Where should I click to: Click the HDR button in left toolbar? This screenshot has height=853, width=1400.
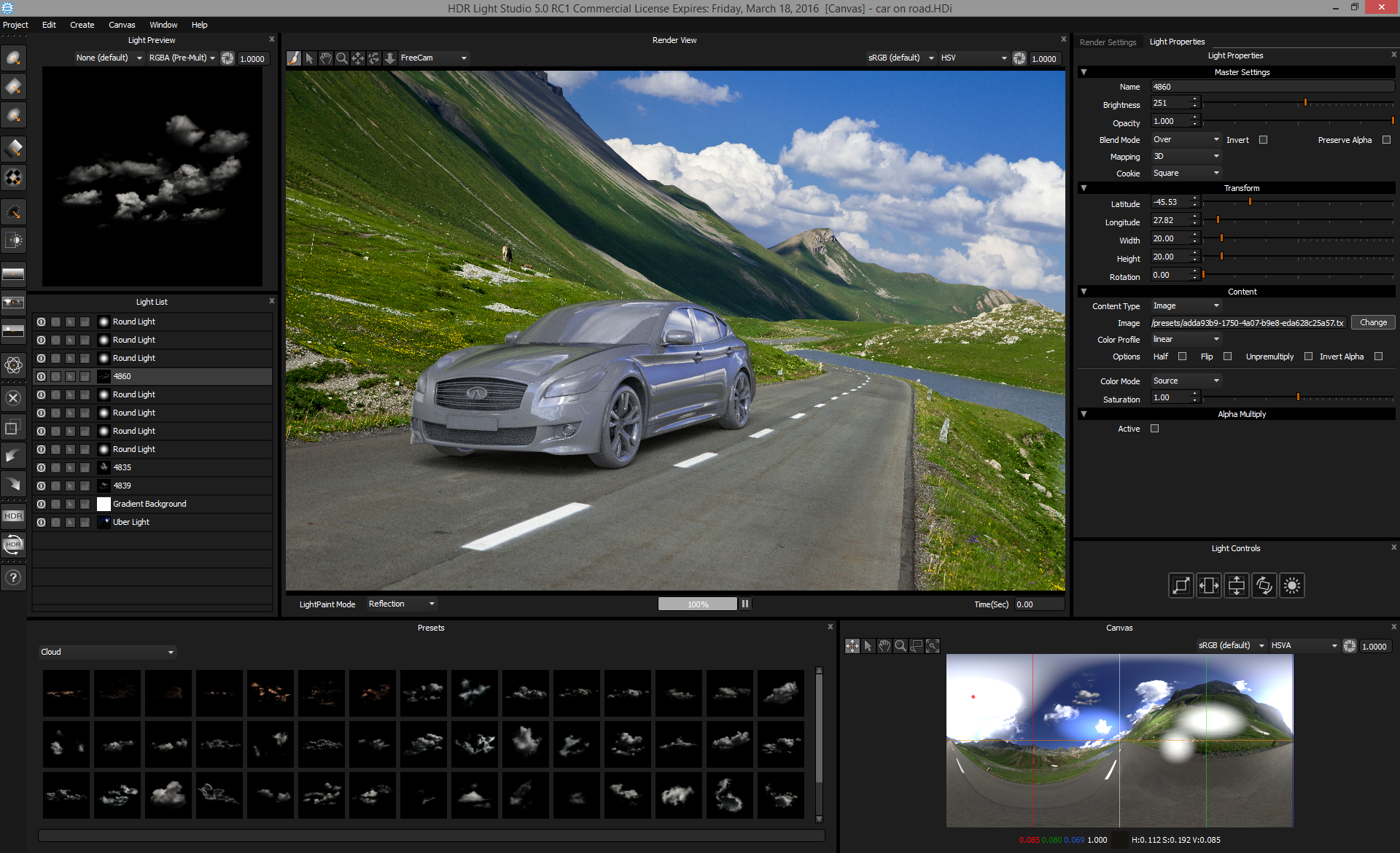13,515
